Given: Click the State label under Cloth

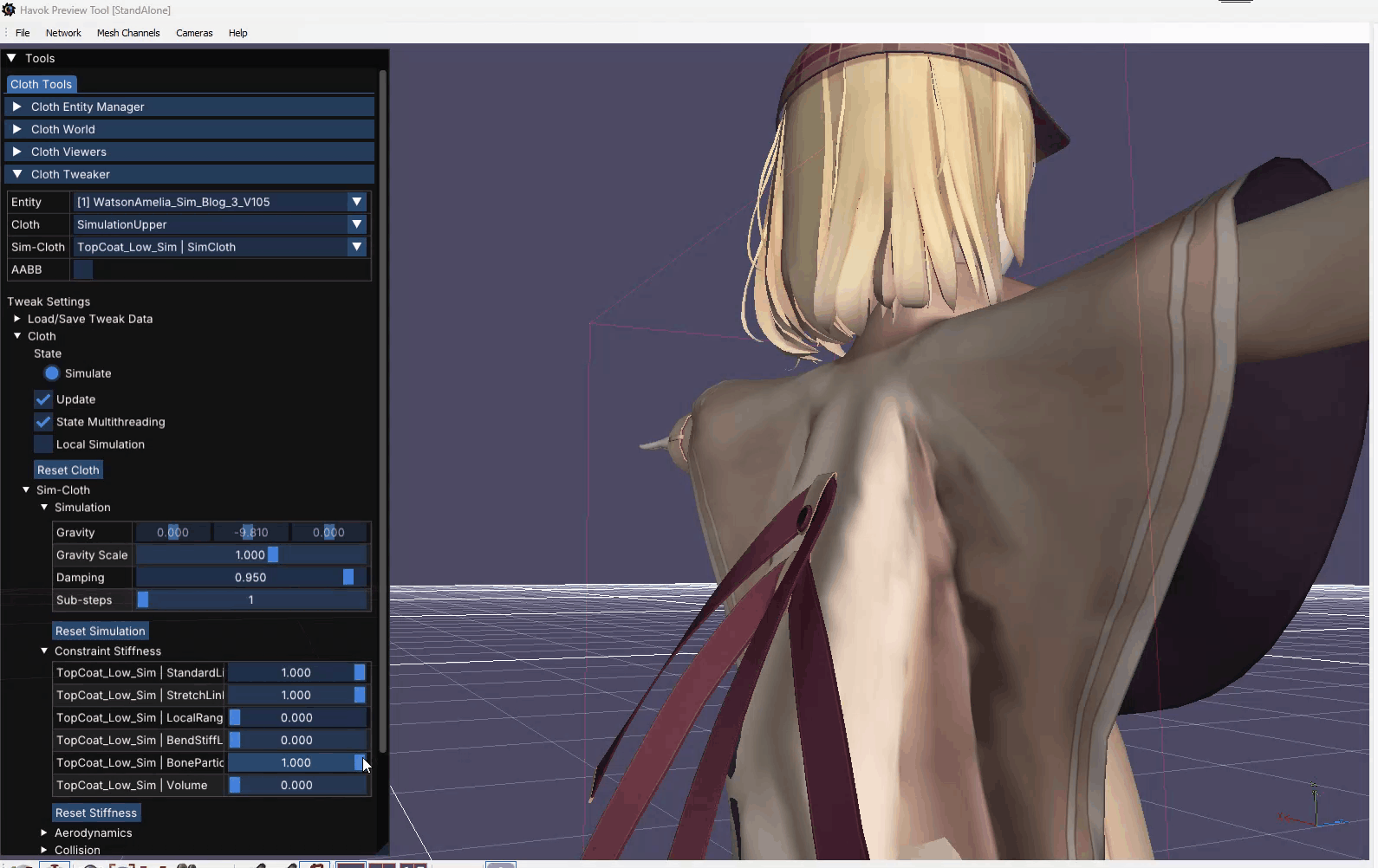Looking at the screenshot, I should 48,353.
